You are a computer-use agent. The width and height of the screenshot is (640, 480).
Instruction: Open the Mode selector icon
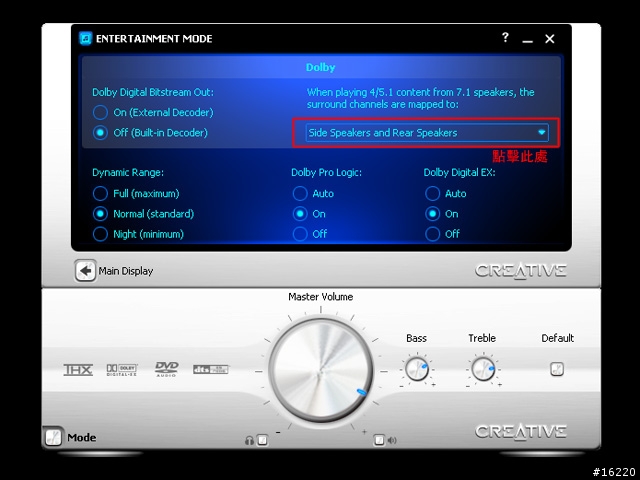pyautogui.click(x=53, y=437)
